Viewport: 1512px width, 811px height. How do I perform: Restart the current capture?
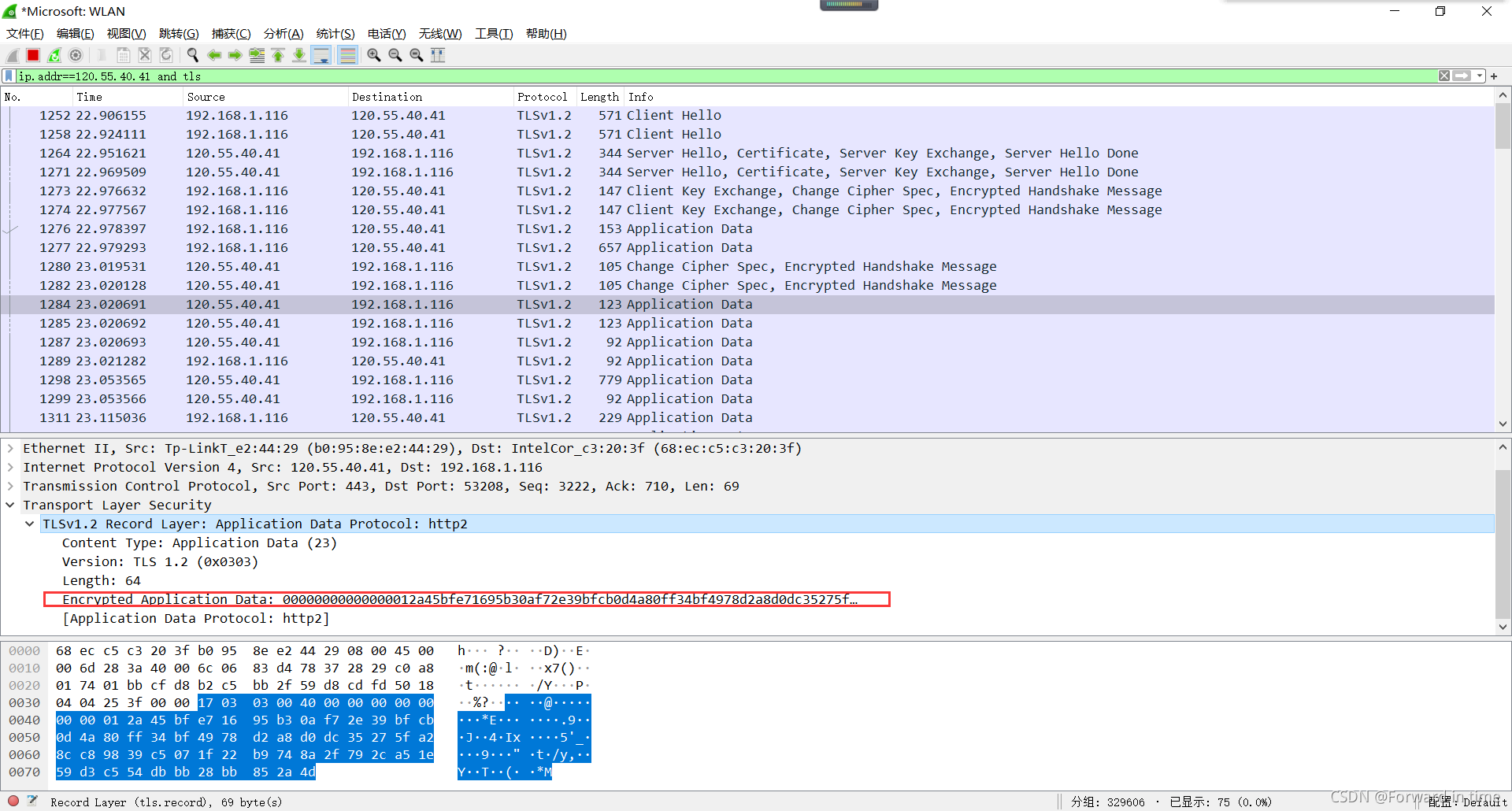pyautogui.click(x=54, y=55)
